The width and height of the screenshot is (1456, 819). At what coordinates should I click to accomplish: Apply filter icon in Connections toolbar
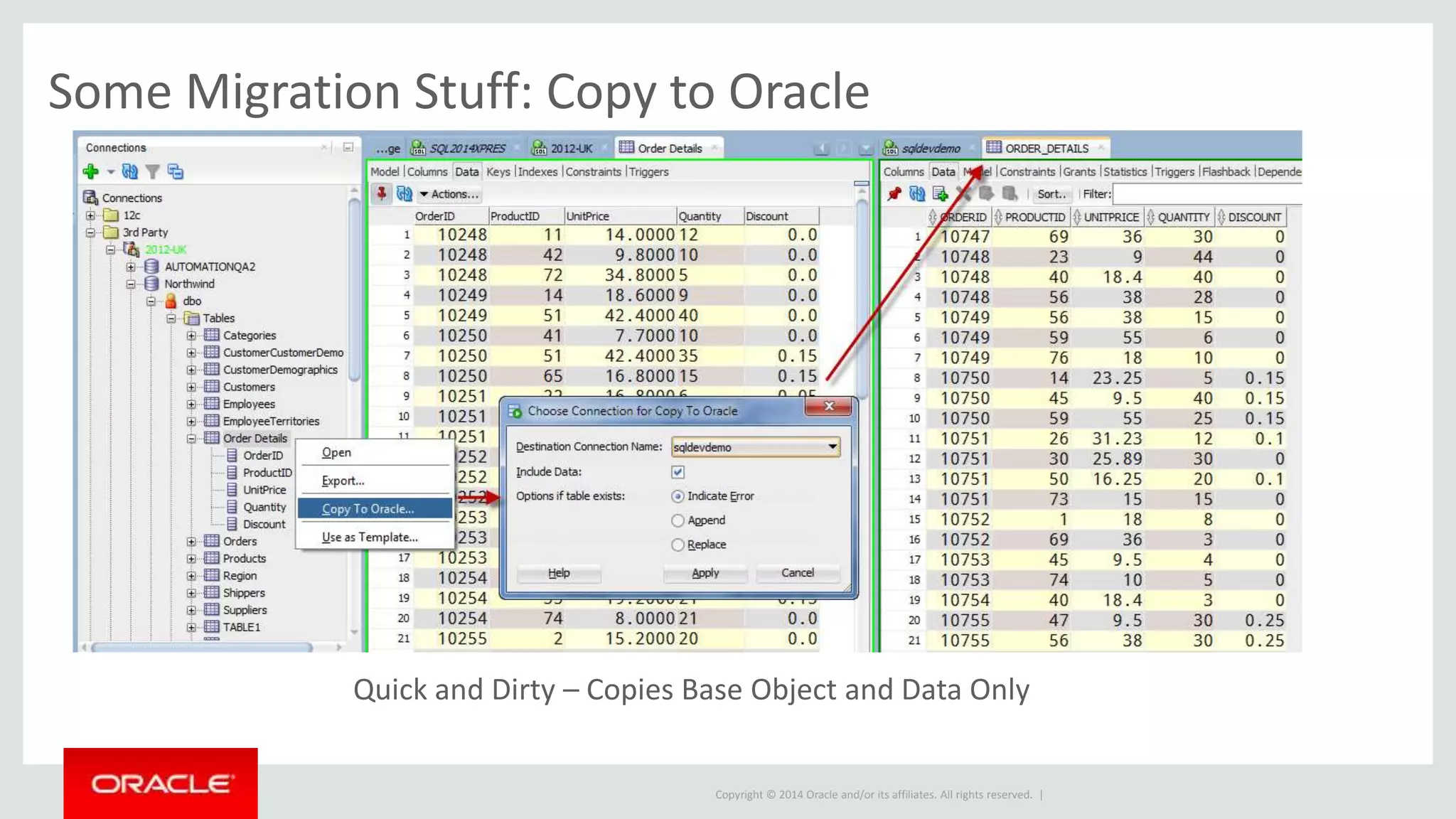152,171
